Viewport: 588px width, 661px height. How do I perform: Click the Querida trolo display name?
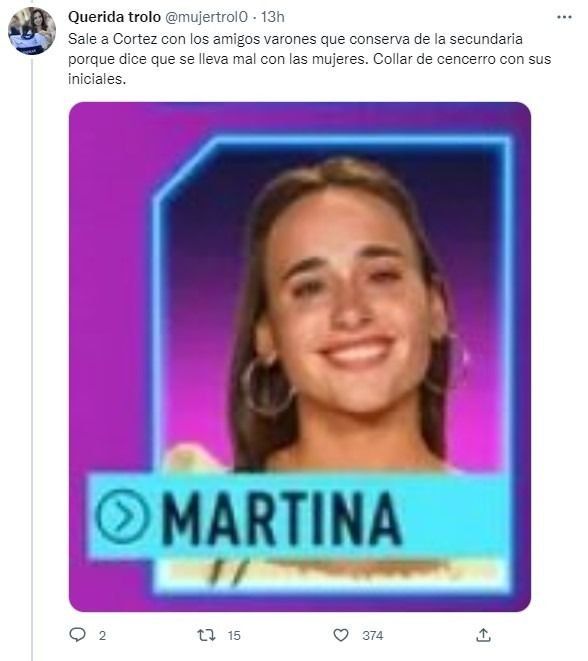pyautogui.click(x=114, y=17)
